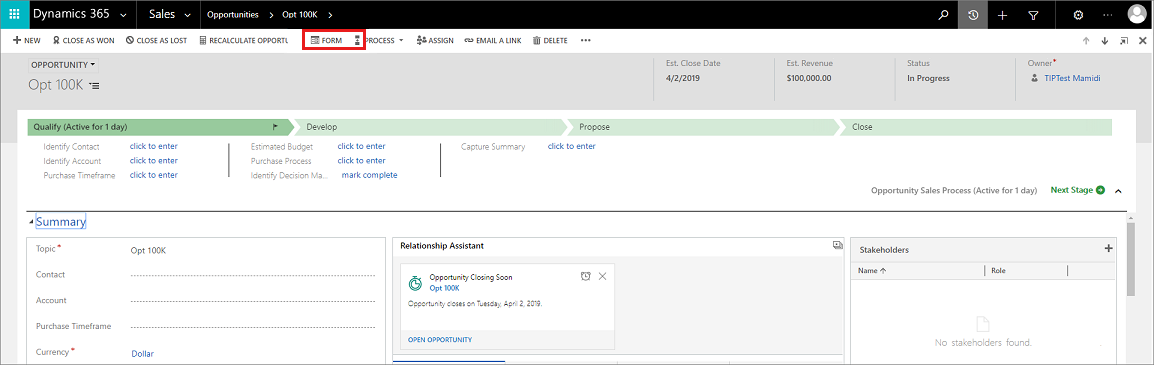Viewport: 1154px width, 365px height.
Task: Open the app launcher waffle icon
Action: tap(14, 15)
